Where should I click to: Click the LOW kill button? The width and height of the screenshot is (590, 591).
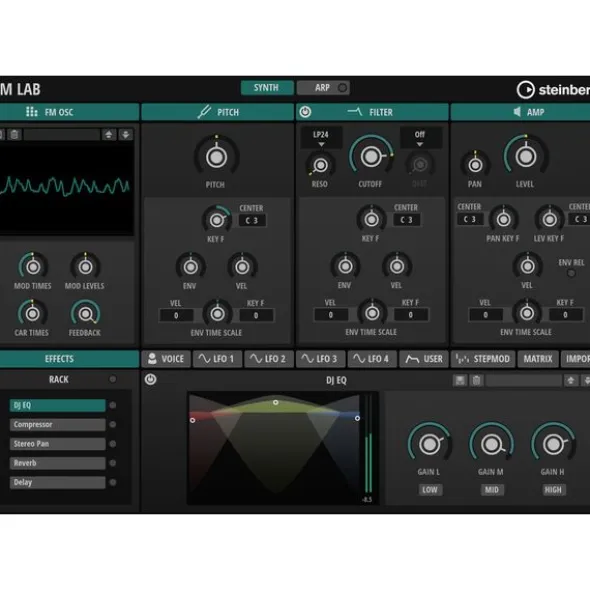[430, 490]
